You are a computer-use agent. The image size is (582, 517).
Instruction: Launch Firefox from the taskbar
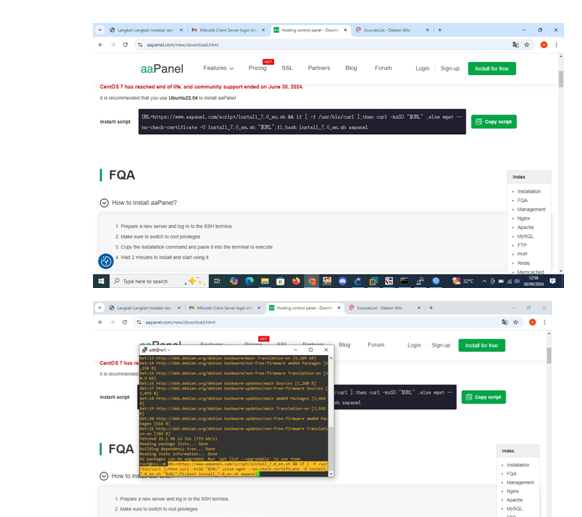296,281
